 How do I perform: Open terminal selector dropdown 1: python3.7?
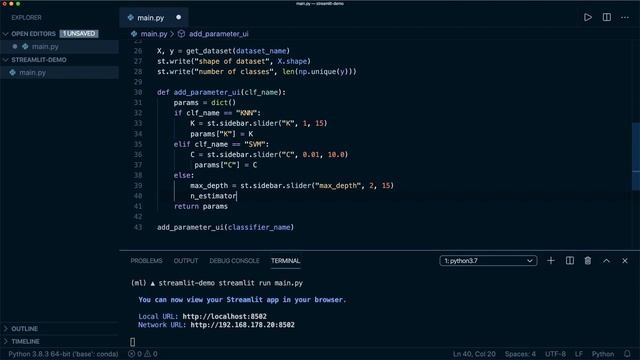(488, 260)
